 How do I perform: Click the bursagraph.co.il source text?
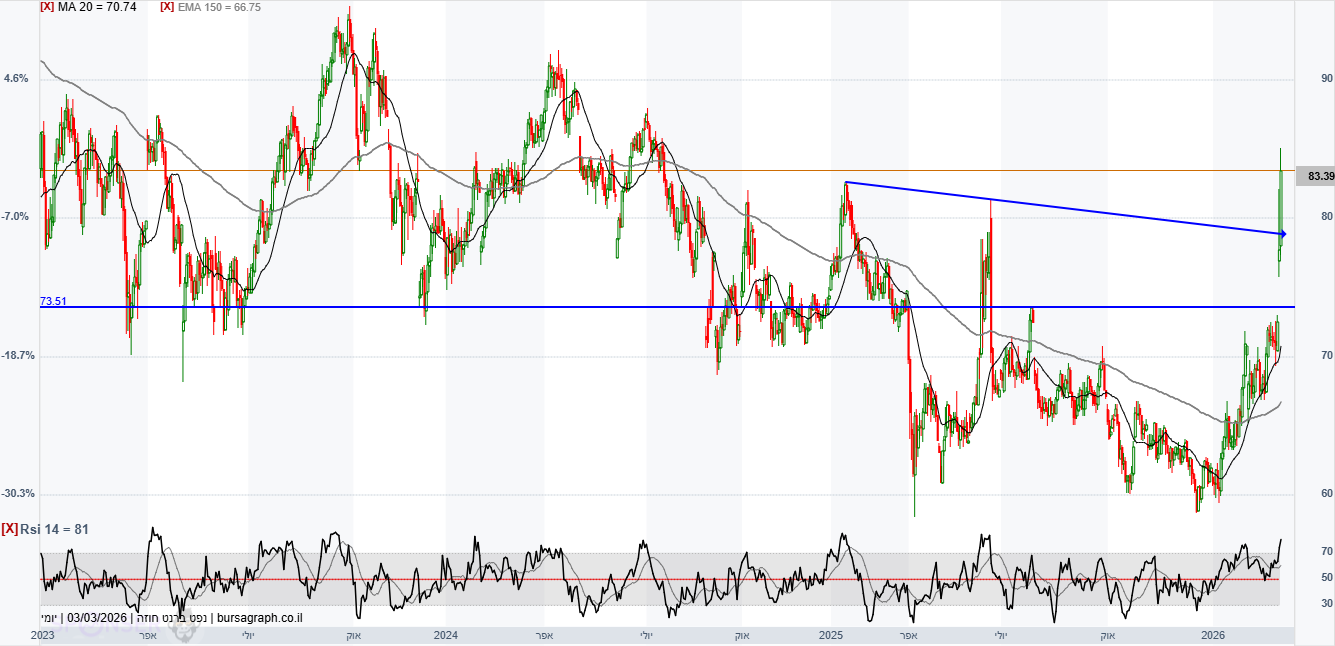(259, 618)
